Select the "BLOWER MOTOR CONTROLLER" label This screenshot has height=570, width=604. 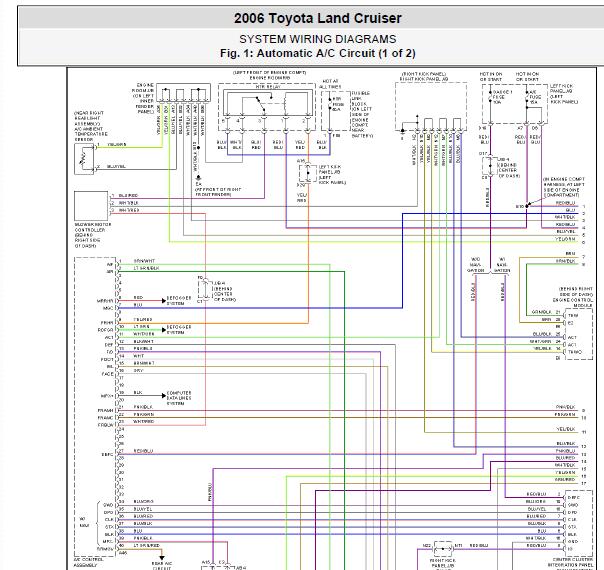[x=93, y=227]
